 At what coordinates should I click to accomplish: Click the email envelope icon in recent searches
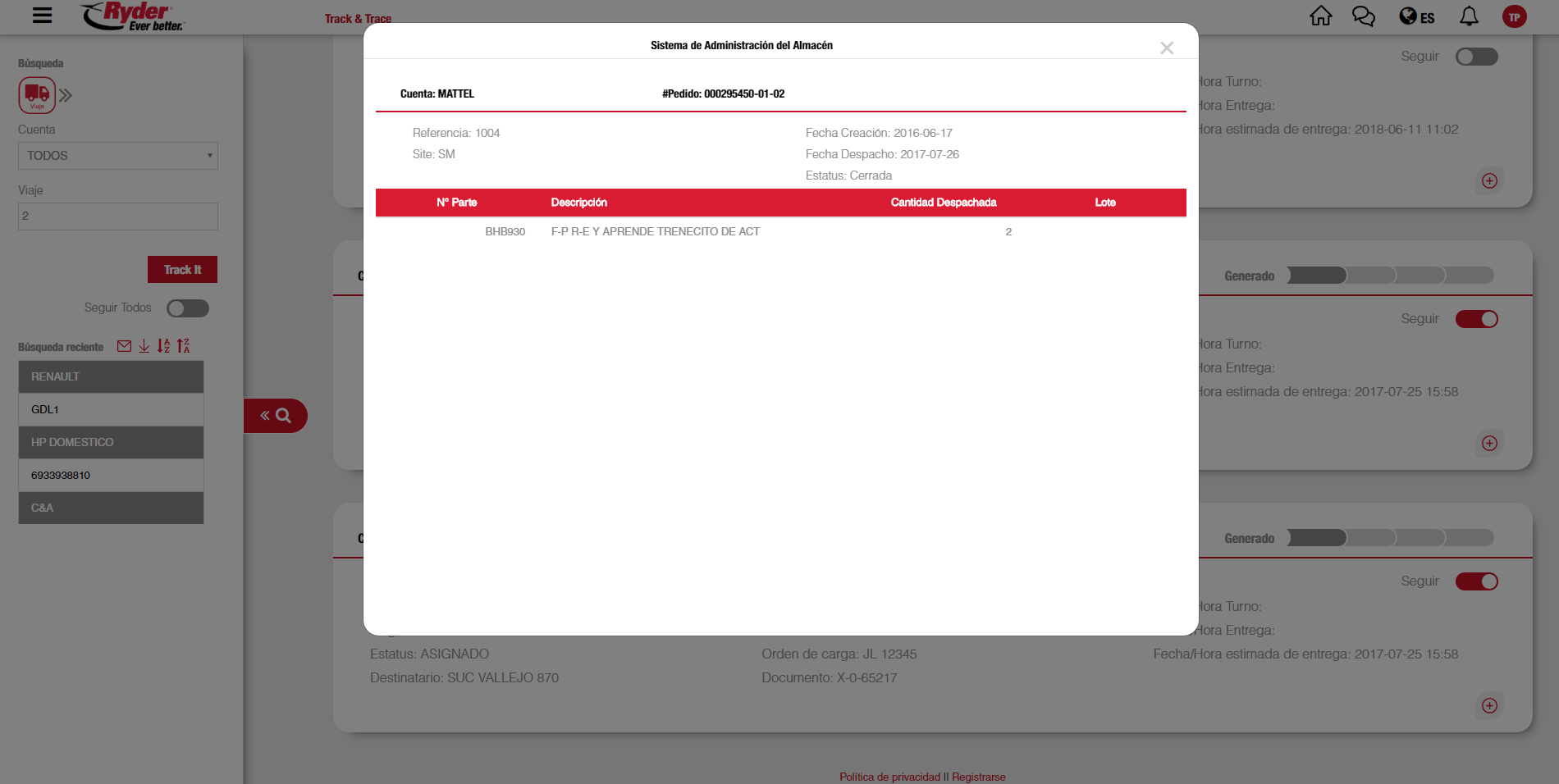tap(124, 346)
